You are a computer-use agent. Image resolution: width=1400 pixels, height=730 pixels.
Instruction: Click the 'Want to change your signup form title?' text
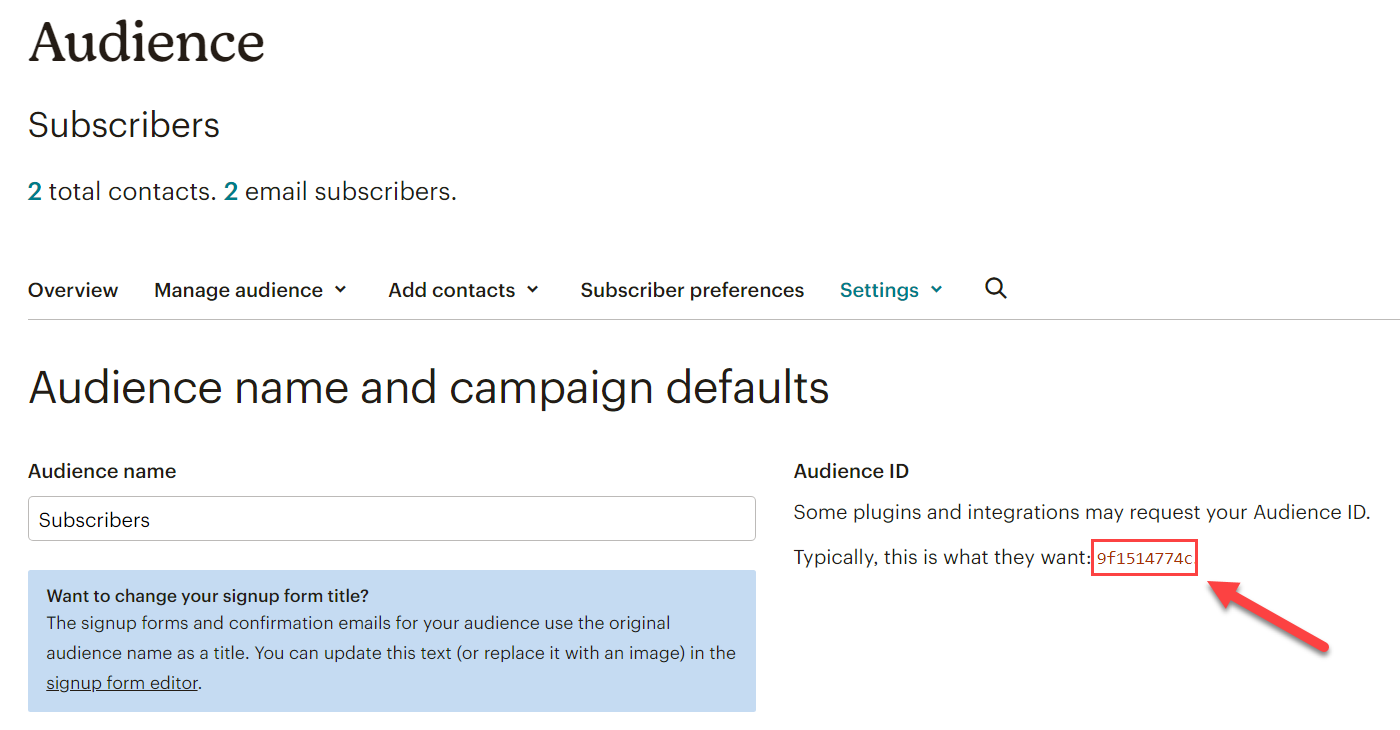click(x=208, y=597)
